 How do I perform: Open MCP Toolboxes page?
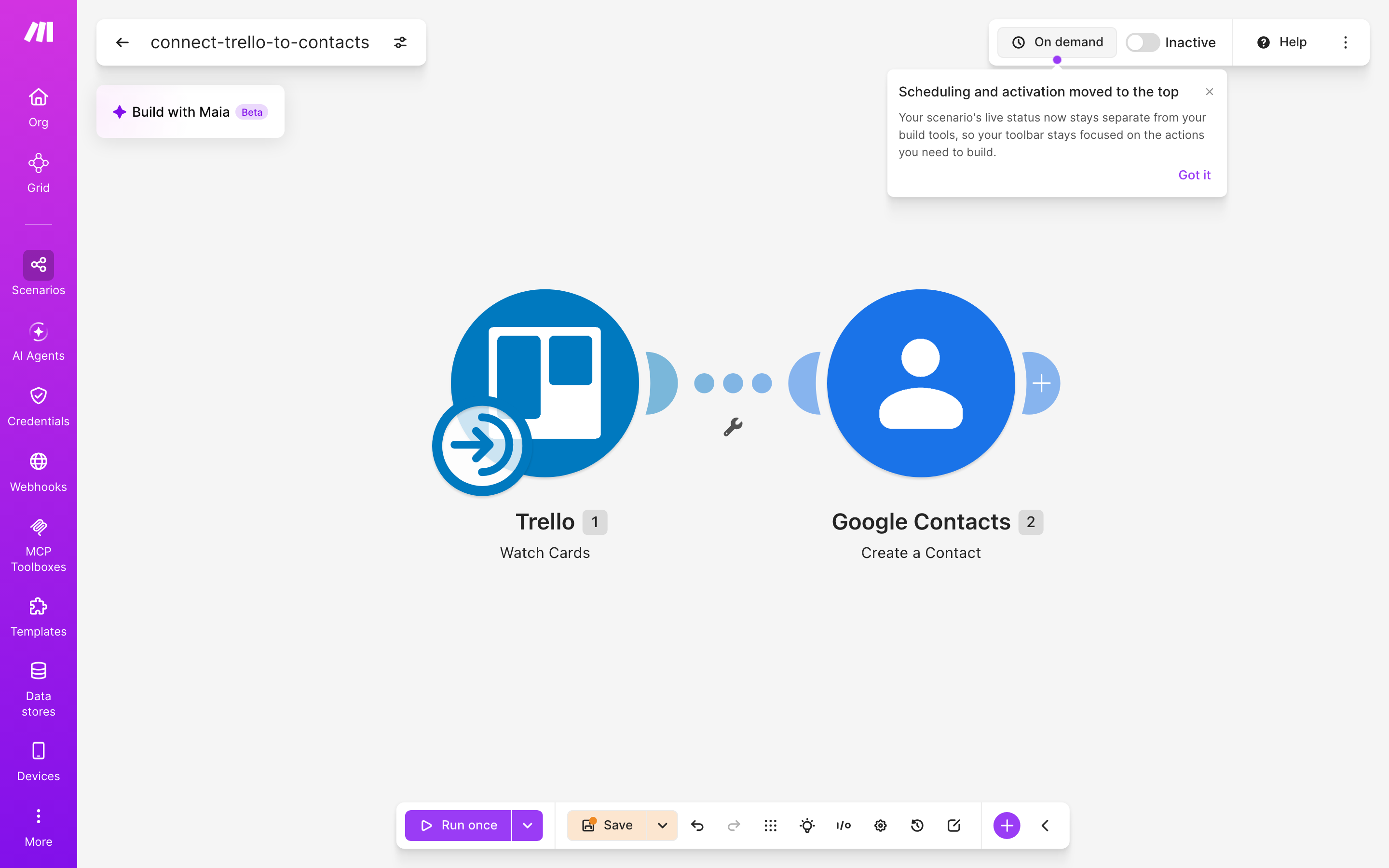[x=39, y=545]
